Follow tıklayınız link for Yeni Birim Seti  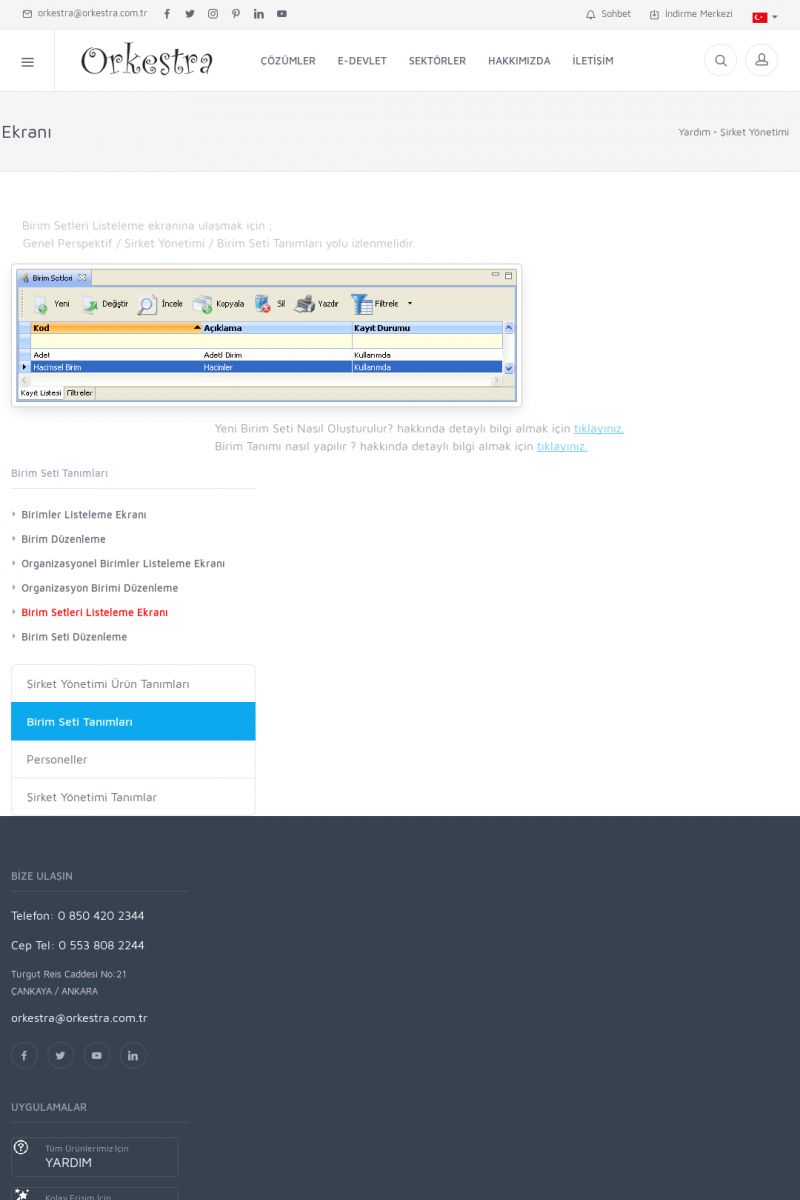(599, 428)
